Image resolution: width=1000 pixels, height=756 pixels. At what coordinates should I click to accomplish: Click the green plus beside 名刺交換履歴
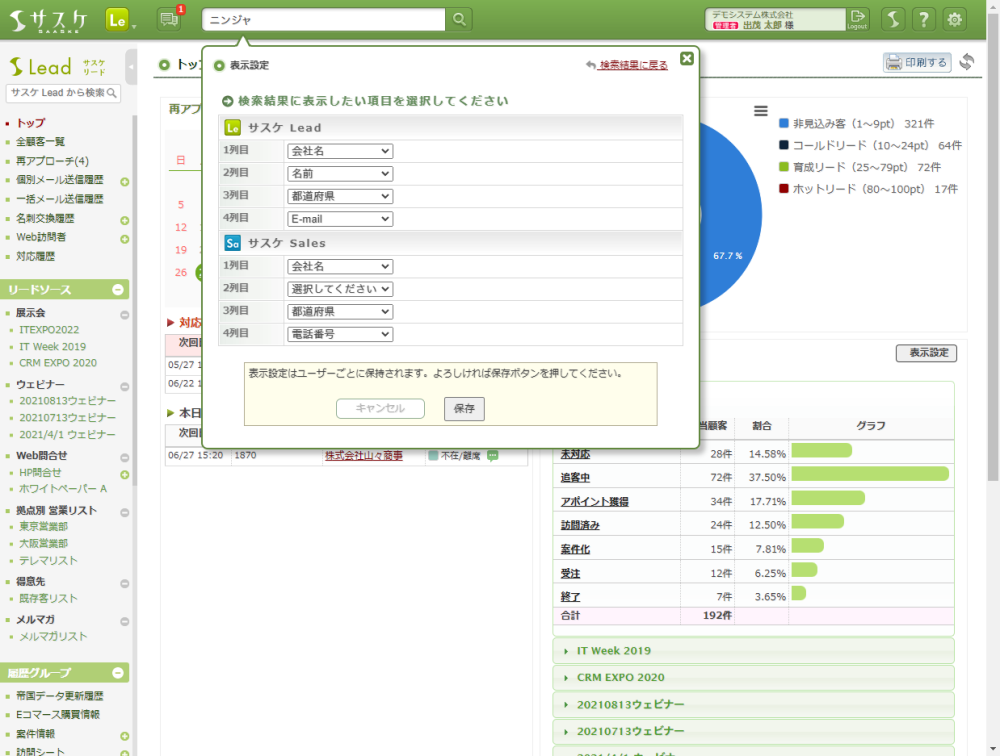tap(125, 220)
